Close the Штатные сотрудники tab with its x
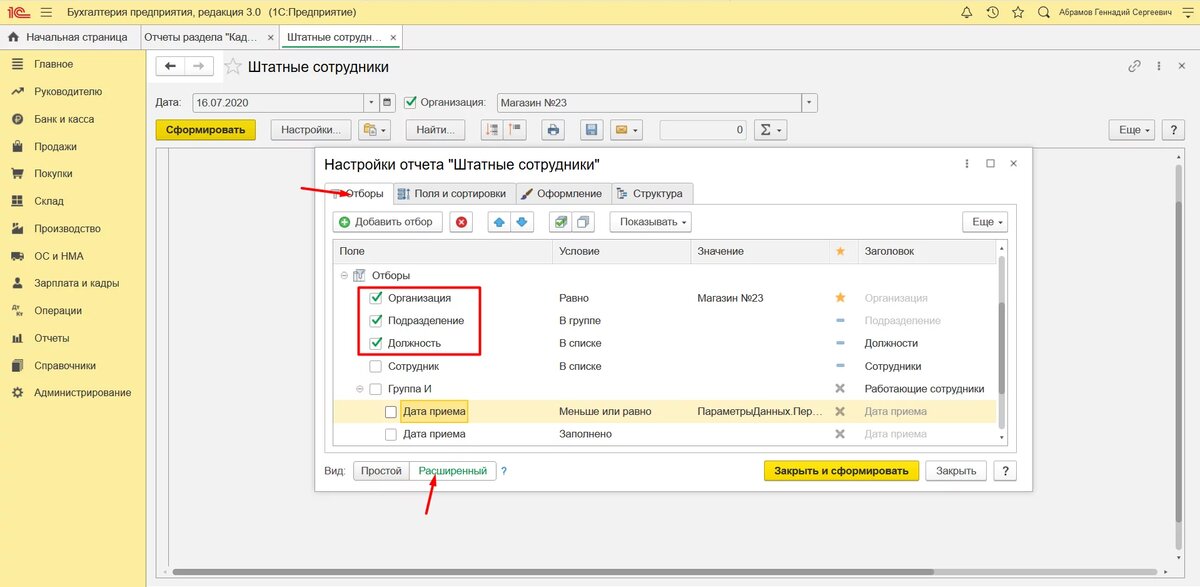This screenshot has height=587, width=1200. click(x=394, y=37)
